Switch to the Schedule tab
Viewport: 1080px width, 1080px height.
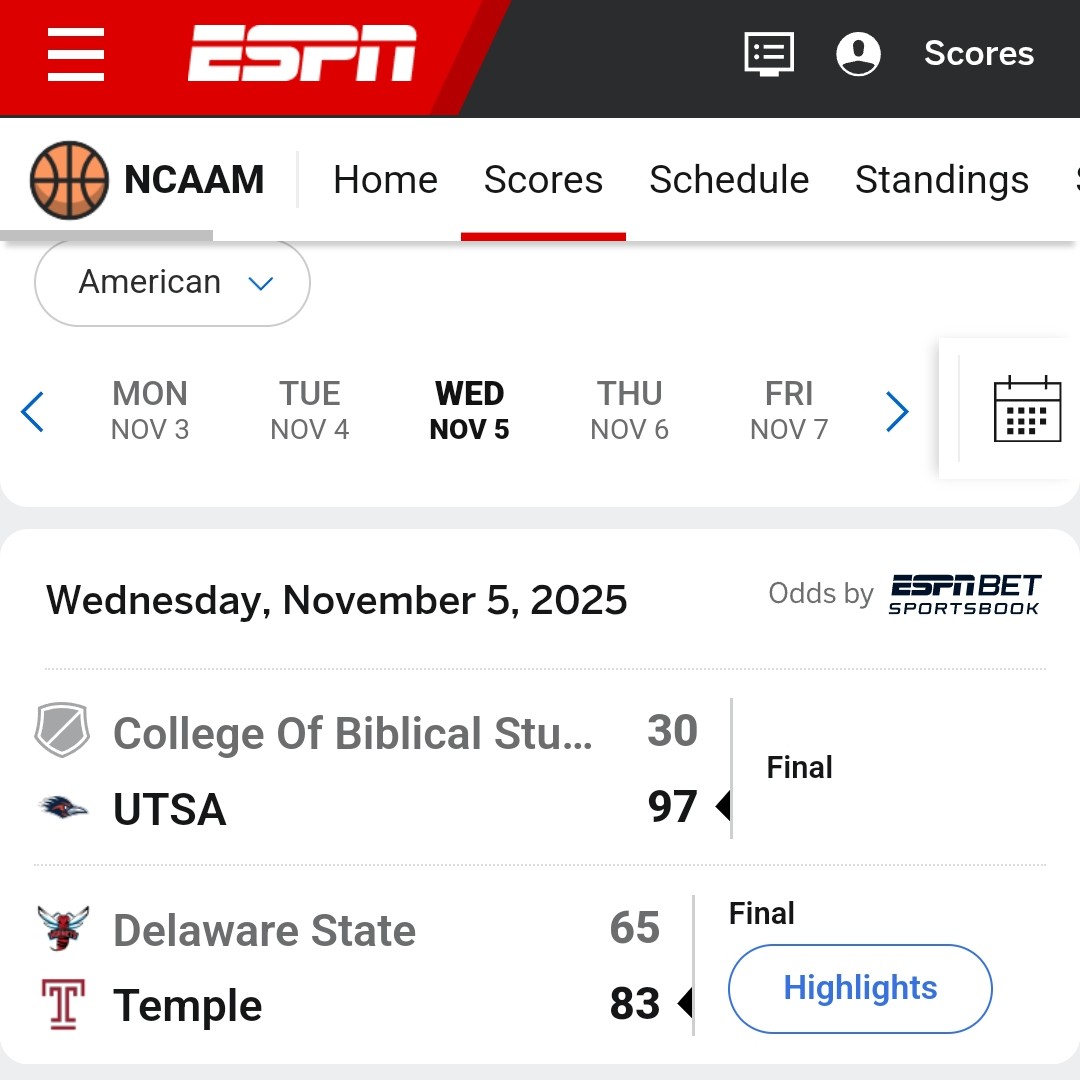pos(729,180)
